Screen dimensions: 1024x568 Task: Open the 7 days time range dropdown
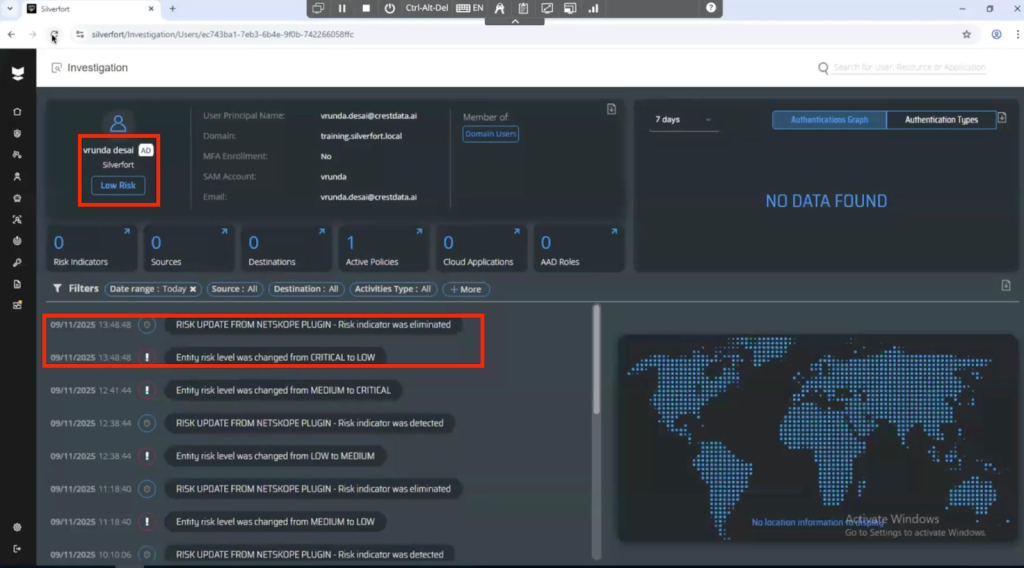684,119
